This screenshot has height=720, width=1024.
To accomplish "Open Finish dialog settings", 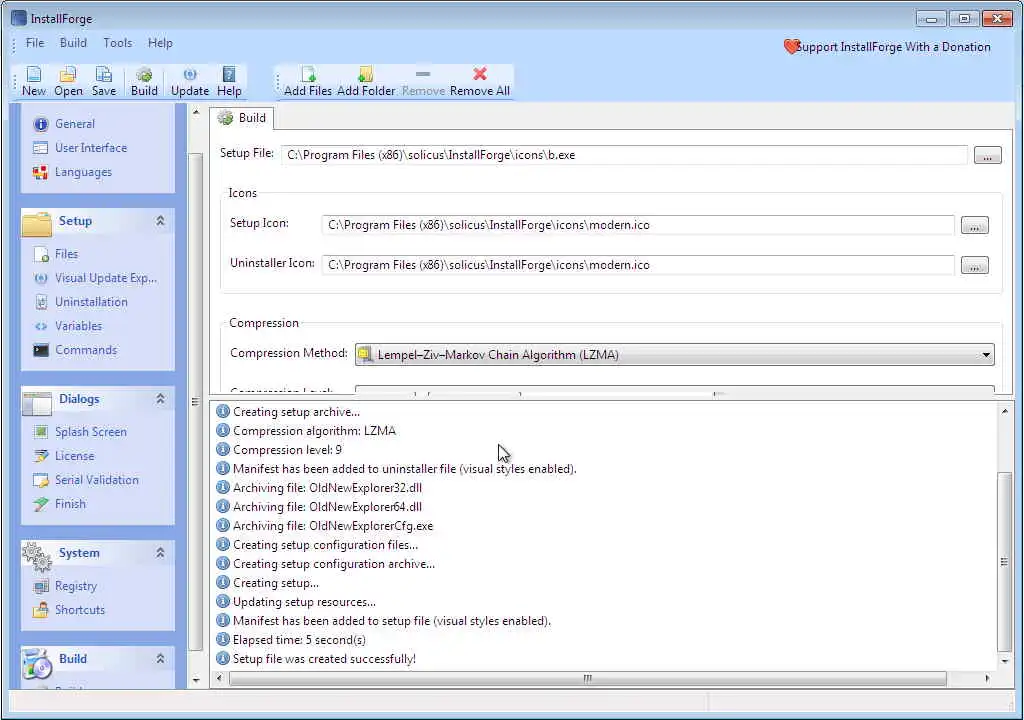I will 59,504.
